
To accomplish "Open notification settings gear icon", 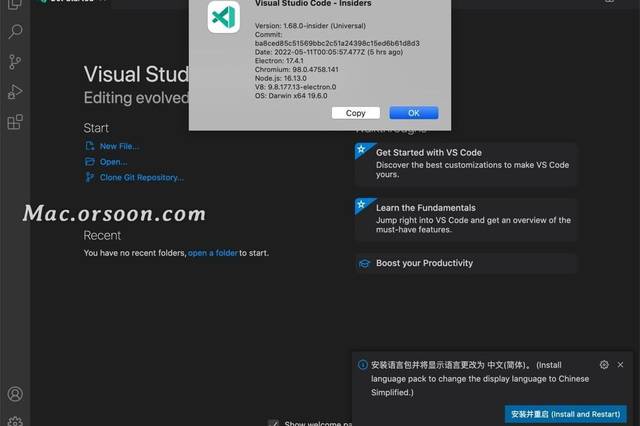I will point(604,365).
